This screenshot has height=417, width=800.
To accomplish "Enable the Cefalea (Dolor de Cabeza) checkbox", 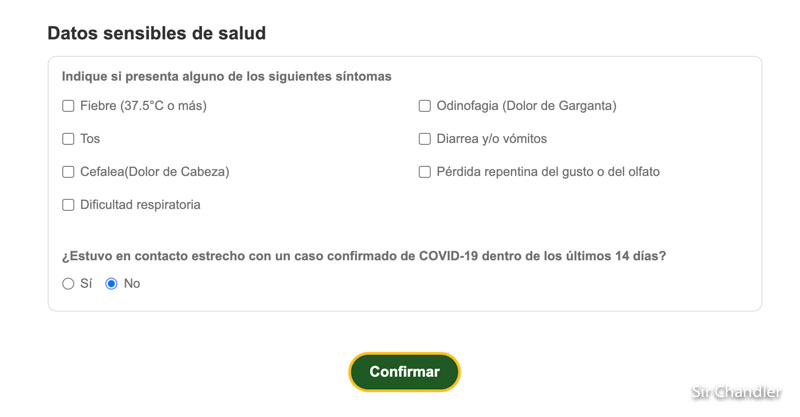I will [x=69, y=172].
